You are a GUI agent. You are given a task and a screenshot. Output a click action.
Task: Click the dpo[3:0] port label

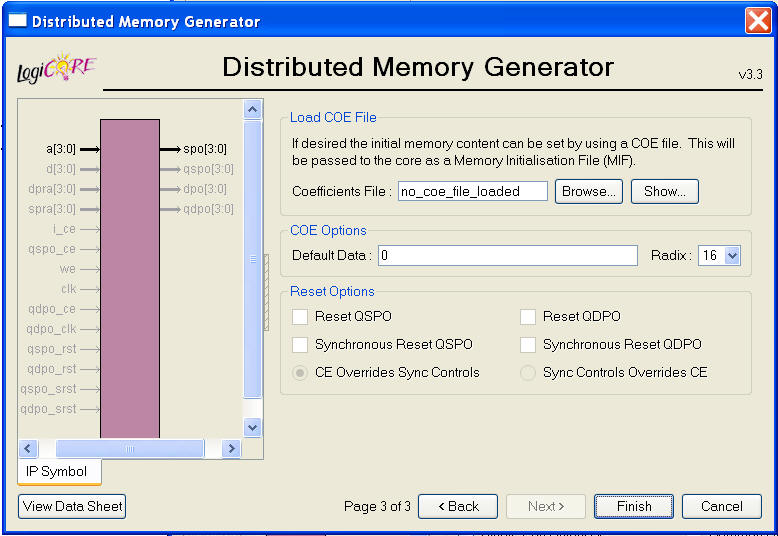coord(205,189)
